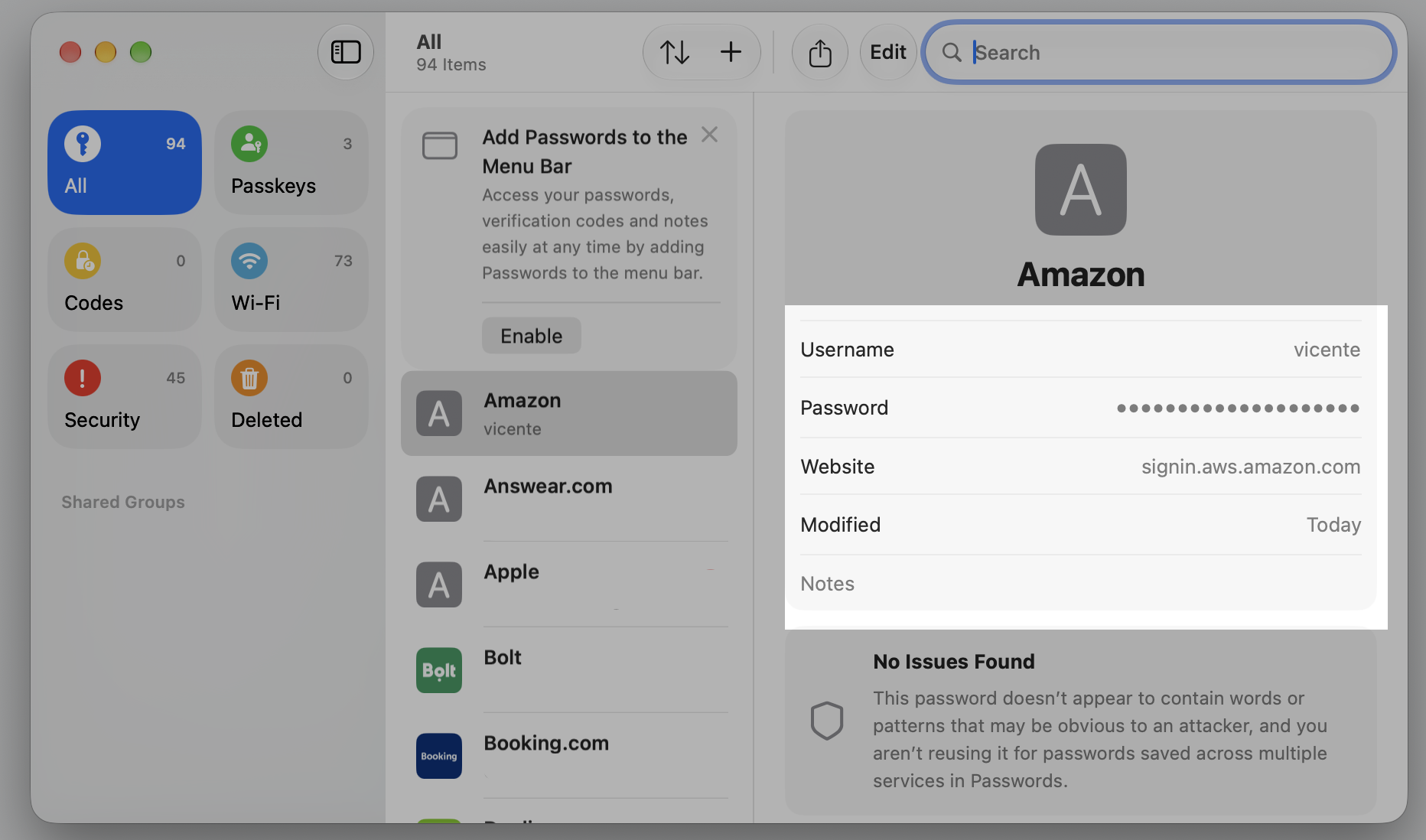Click the red Security exclamation icon

(83, 378)
